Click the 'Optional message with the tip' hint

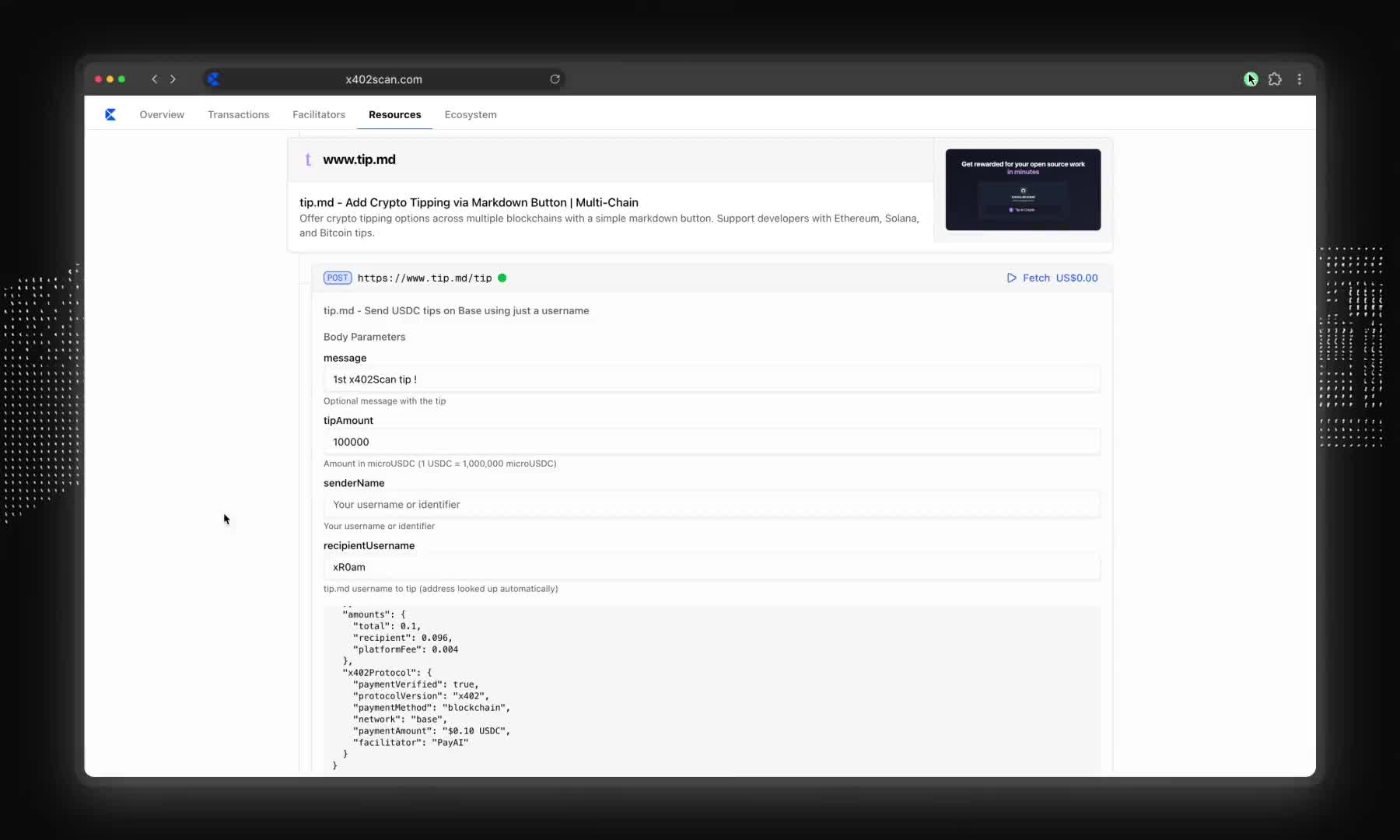pos(384,401)
